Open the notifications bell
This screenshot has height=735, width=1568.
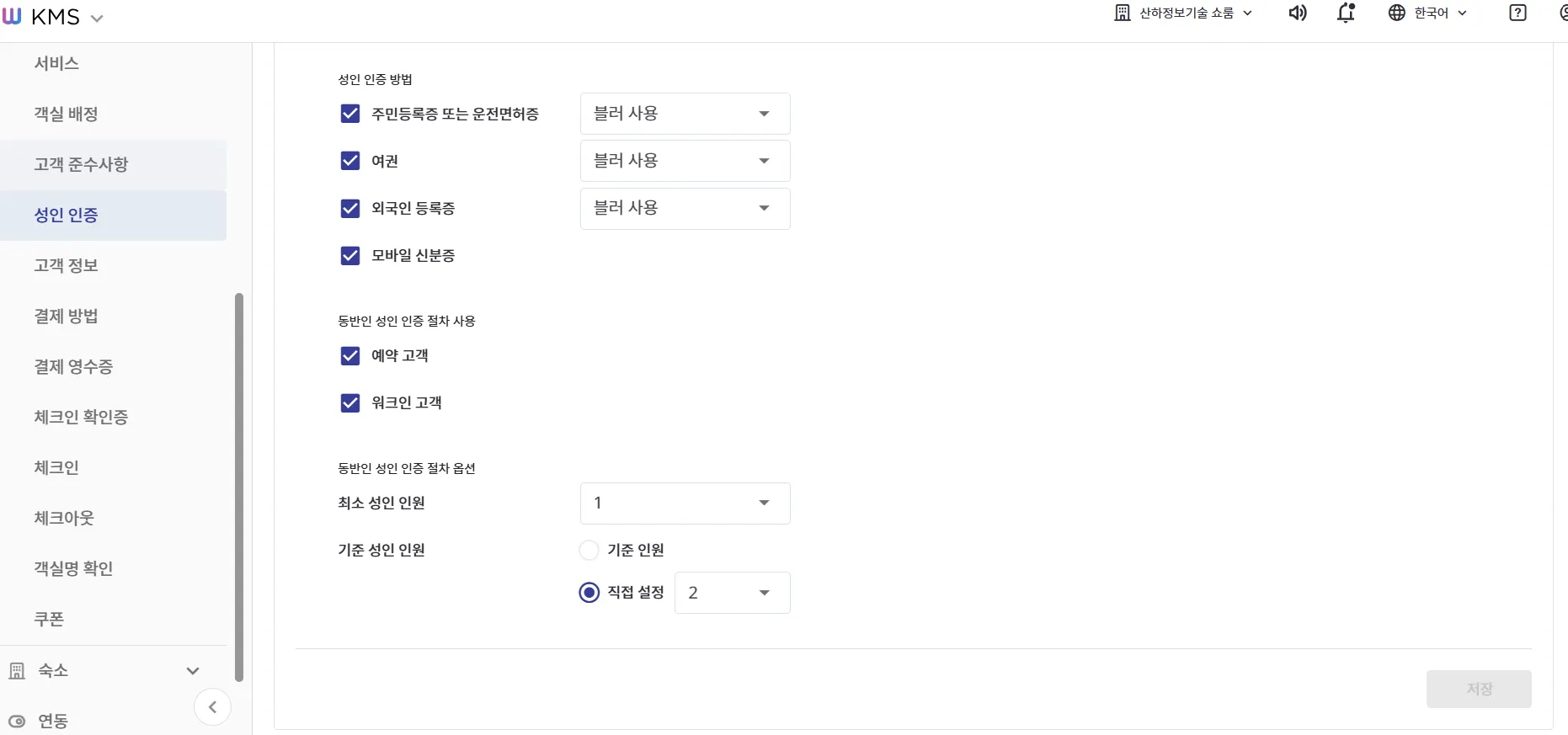(1346, 13)
